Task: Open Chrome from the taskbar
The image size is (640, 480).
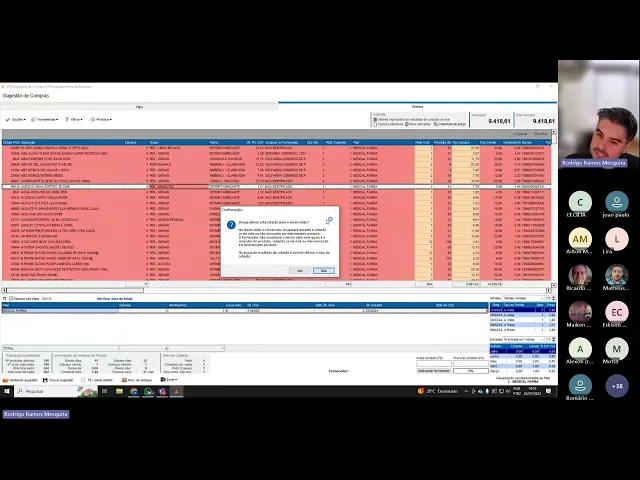Action: [x=133, y=391]
